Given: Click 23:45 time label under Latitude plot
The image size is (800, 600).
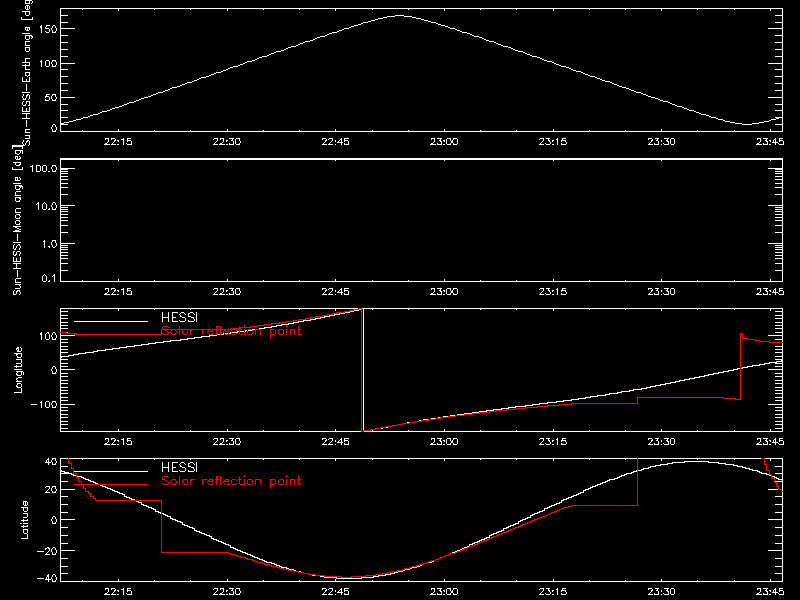Looking at the screenshot, I should 770,592.
